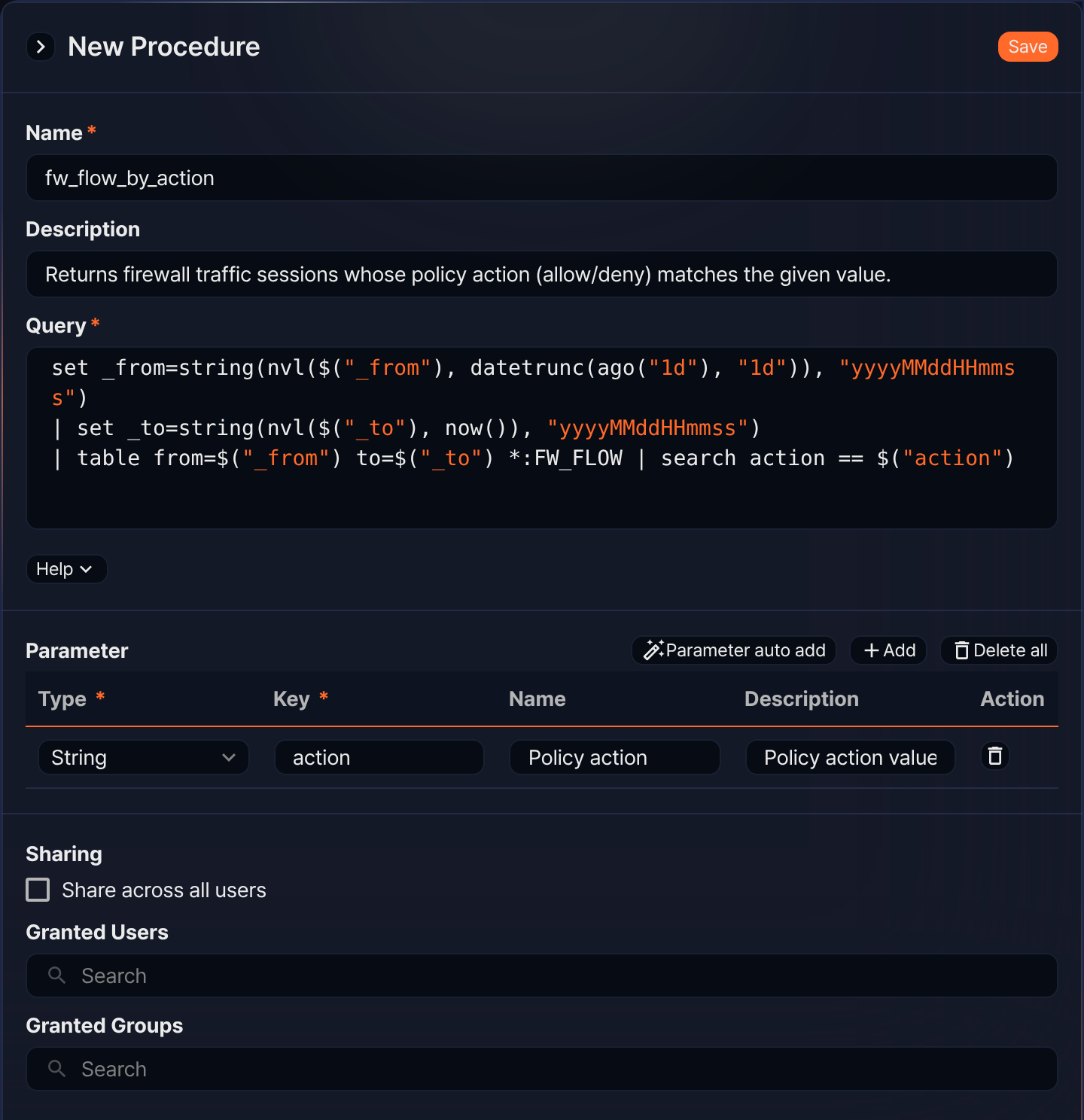Click the parameter table 'Name' column header

[537, 698]
